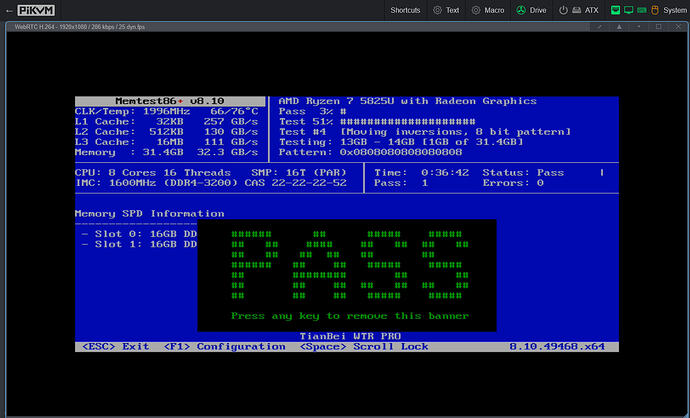The width and height of the screenshot is (690, 418).
Task: Click the green monitor video status icon
Action: point(628,10)
